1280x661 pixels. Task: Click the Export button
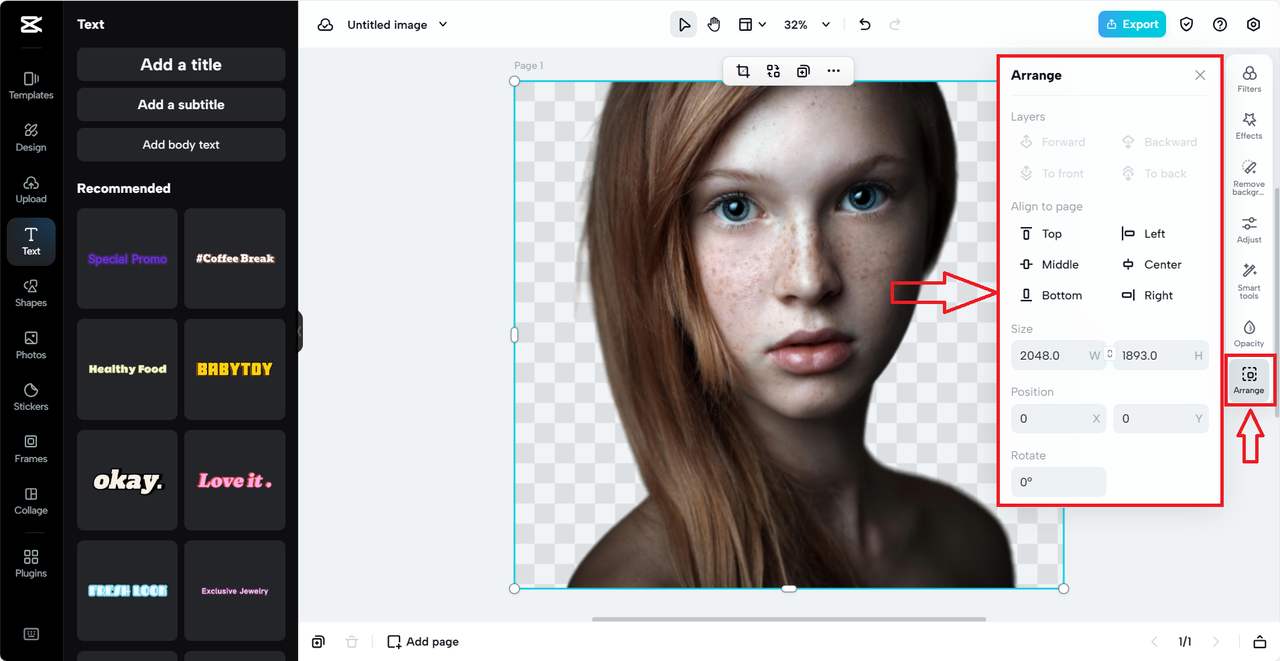(x=1132, y=25)
